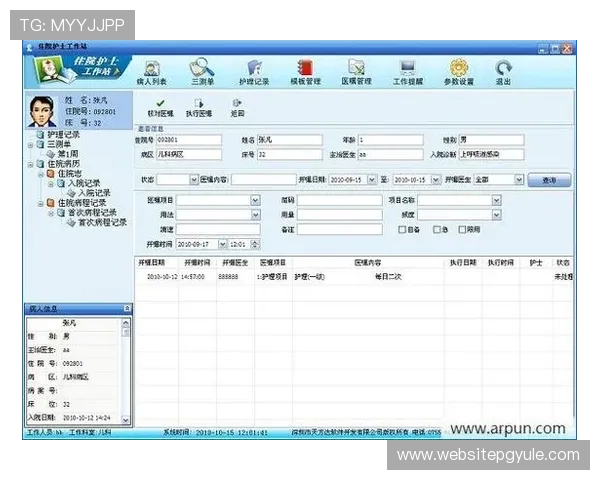Select the 住院病程记录 tree node
Screen dimensions: 600x480
[82, 202]
